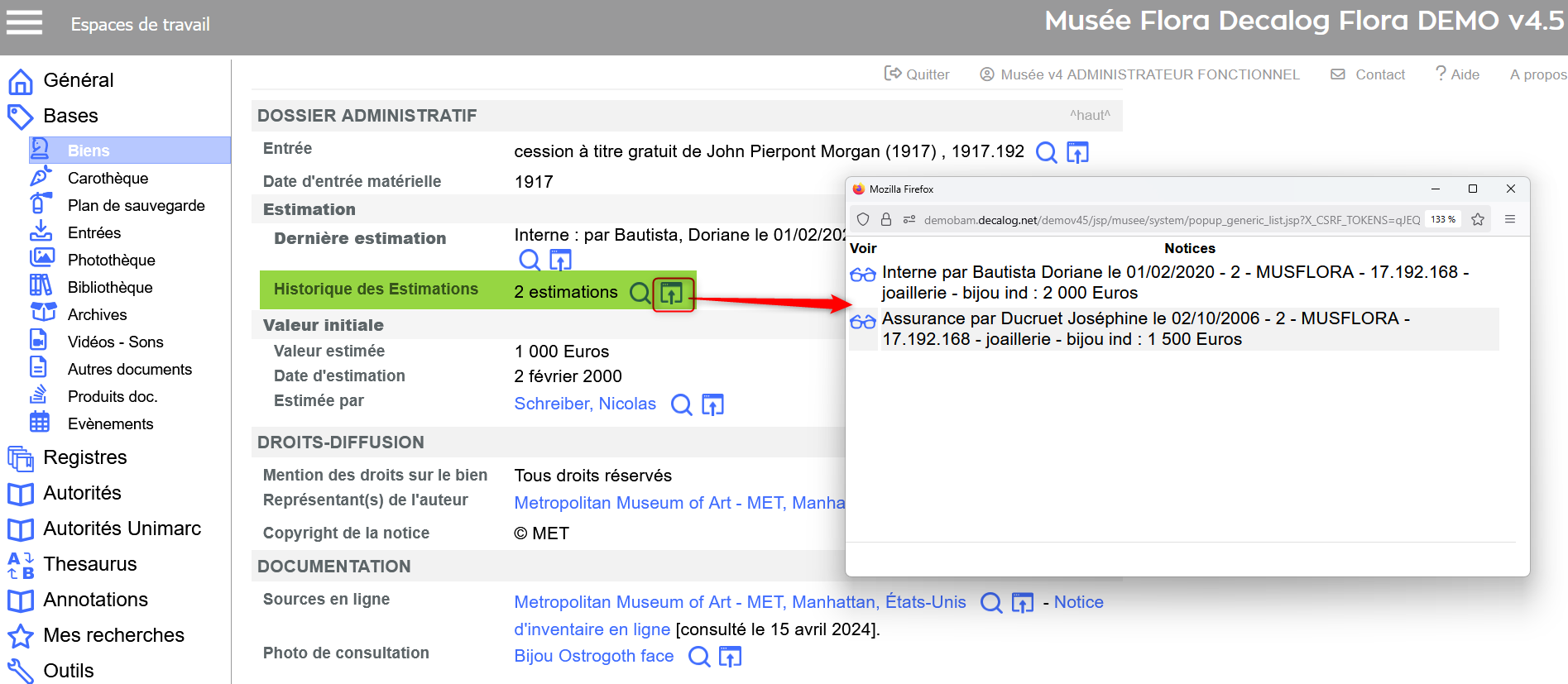The height and width of the screenshot is (684, 1568).
Task: Click the magnifier icon next to Entrée value
Action: tap(1046, 152)
